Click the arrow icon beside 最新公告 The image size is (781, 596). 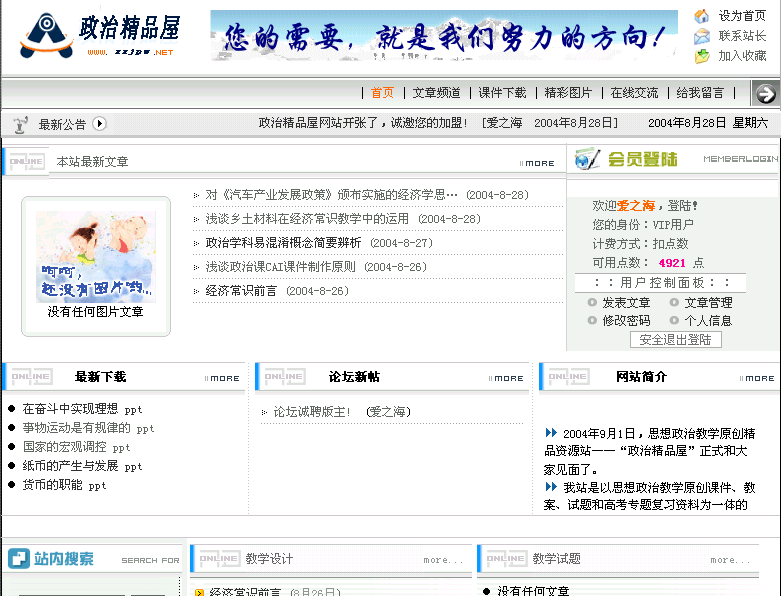pyautogui.click(x=99, y=124)
